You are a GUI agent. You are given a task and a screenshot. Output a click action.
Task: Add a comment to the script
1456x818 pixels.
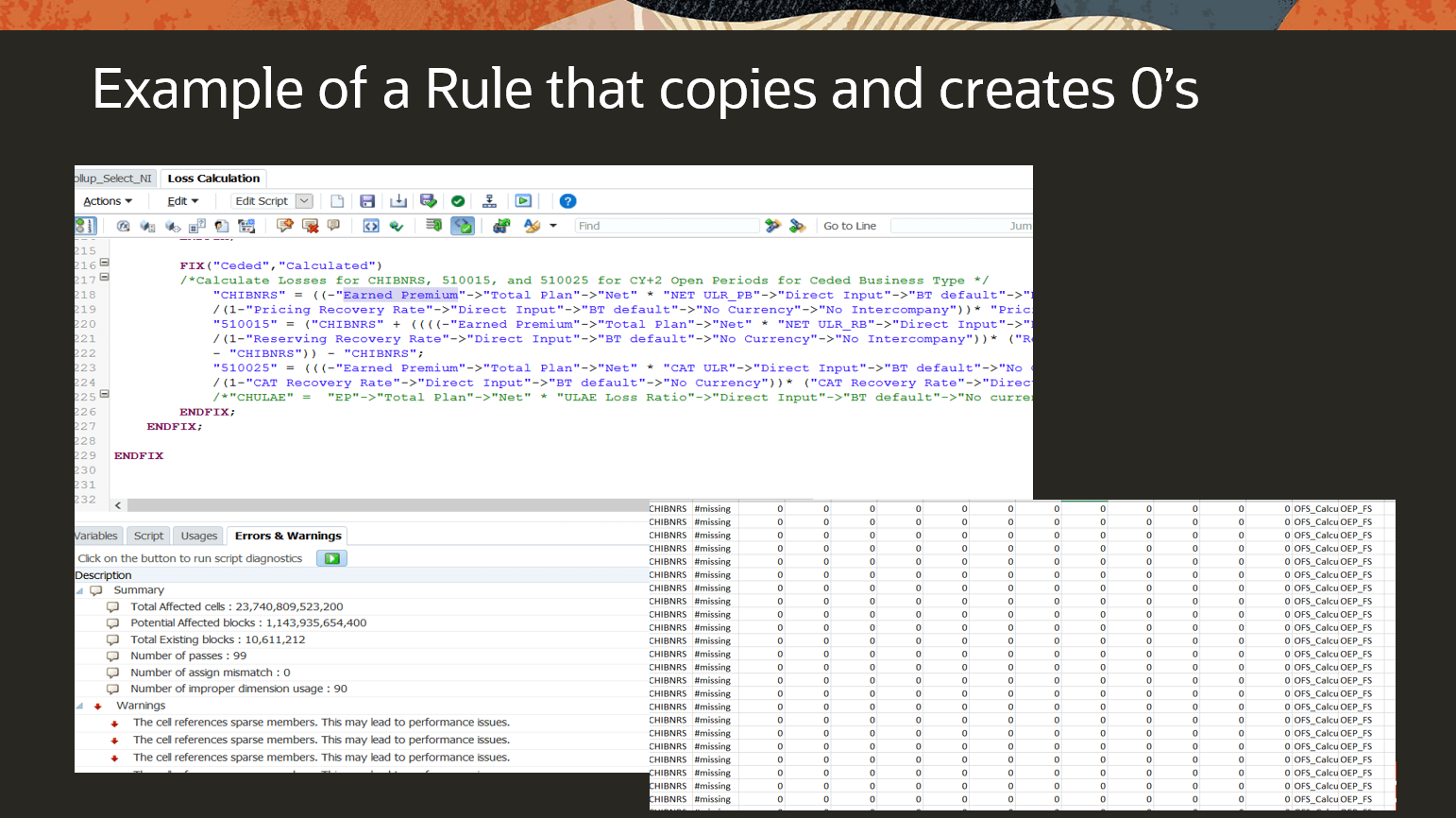(x=284, y=225)
